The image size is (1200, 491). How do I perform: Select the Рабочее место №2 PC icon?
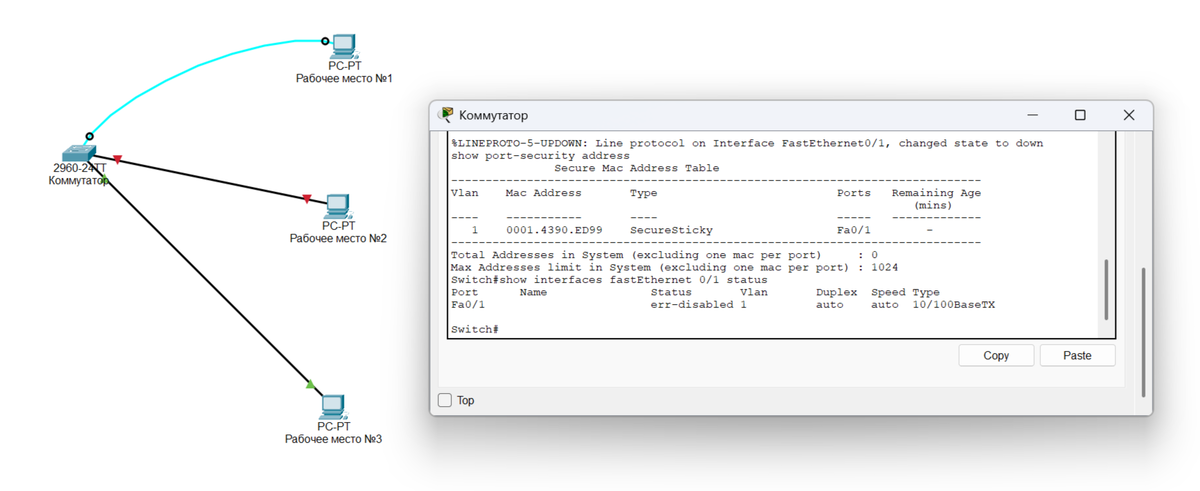click(x=337, y=207)
